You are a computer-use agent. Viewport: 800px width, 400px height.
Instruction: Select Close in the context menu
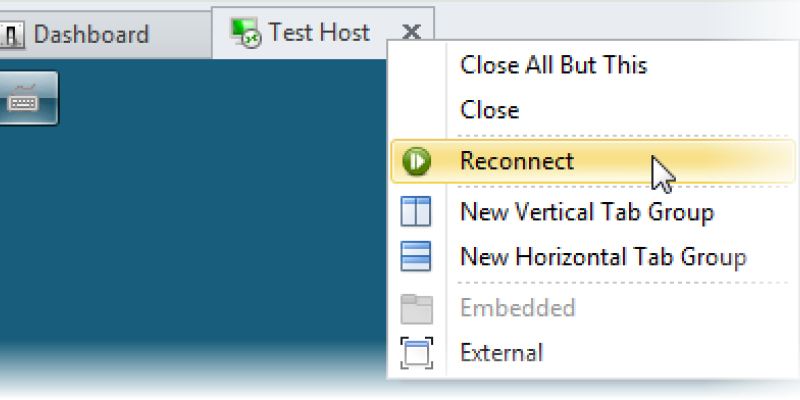(x=489, y=110)
